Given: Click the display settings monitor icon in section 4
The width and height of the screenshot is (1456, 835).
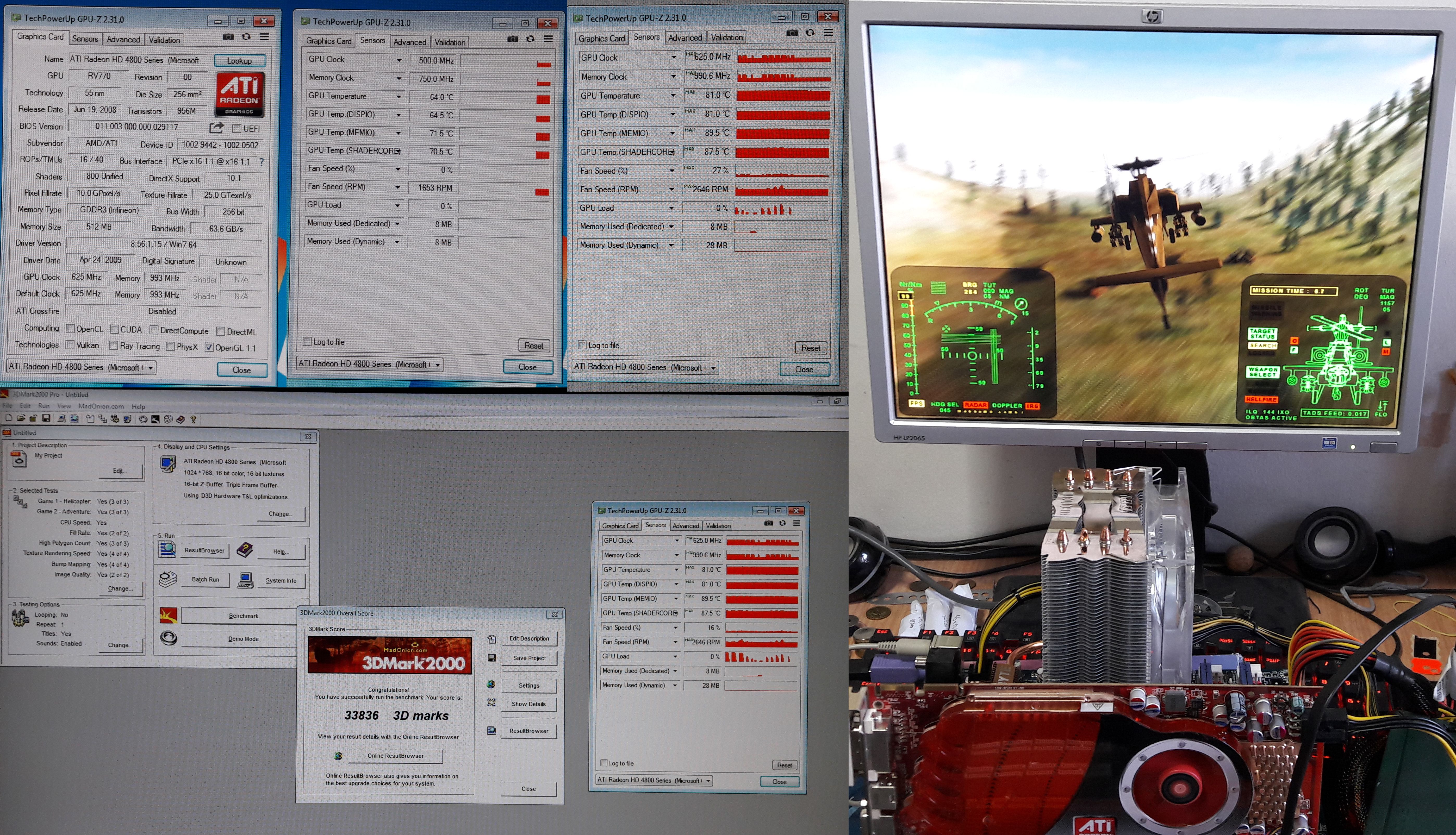Looking at the screenshot, I should pos(168,463).
